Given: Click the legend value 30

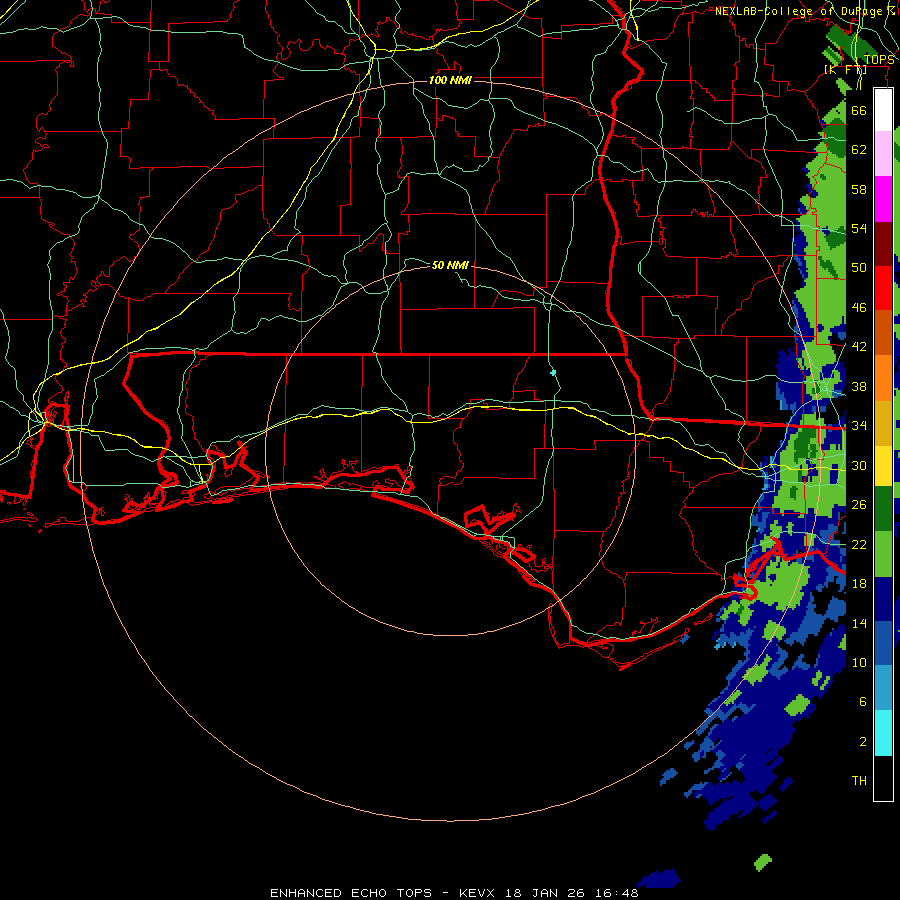Looking at the screenshot, I should coord(859,465).
